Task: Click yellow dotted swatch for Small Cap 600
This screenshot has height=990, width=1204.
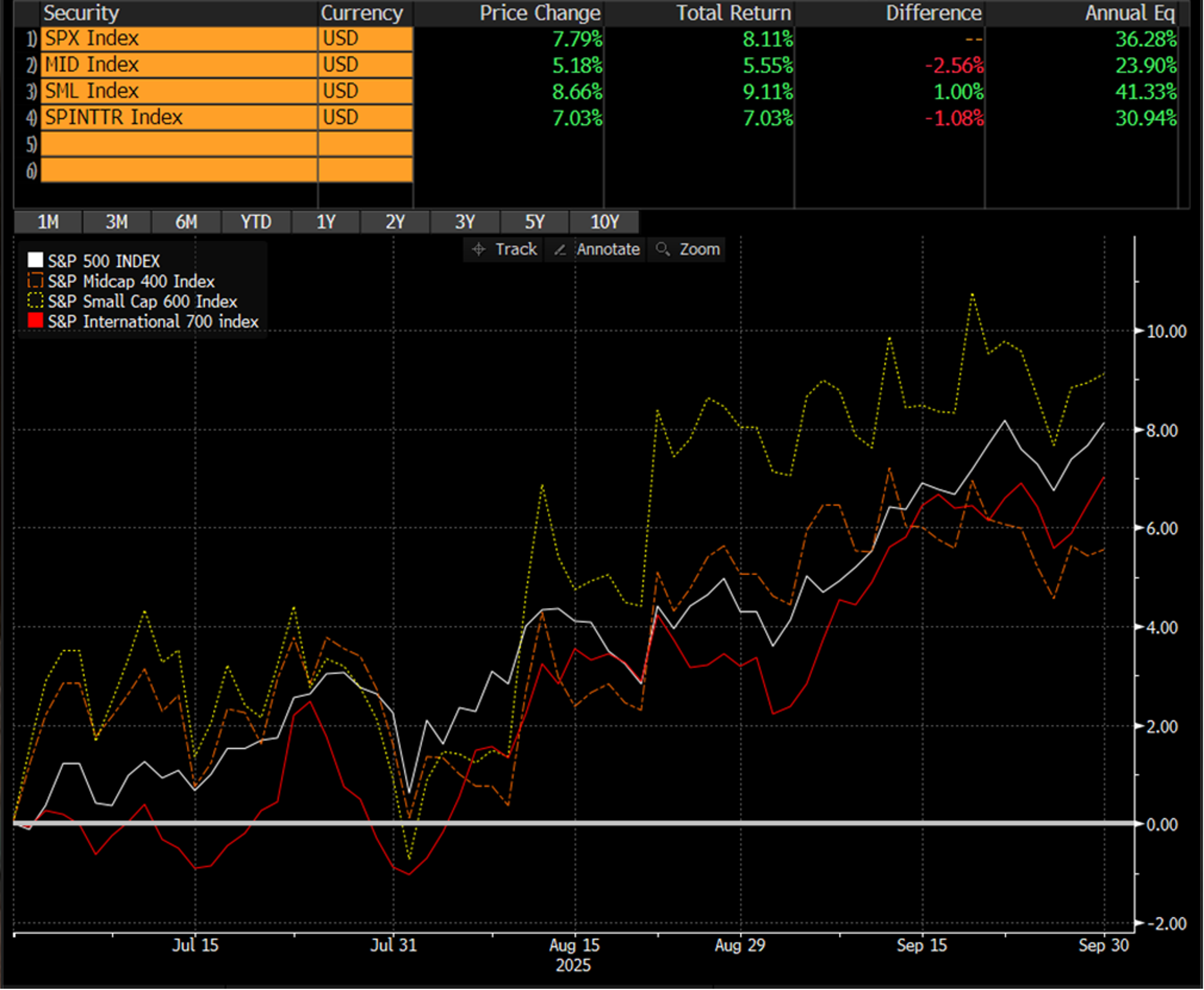Action: pos(36,301)
